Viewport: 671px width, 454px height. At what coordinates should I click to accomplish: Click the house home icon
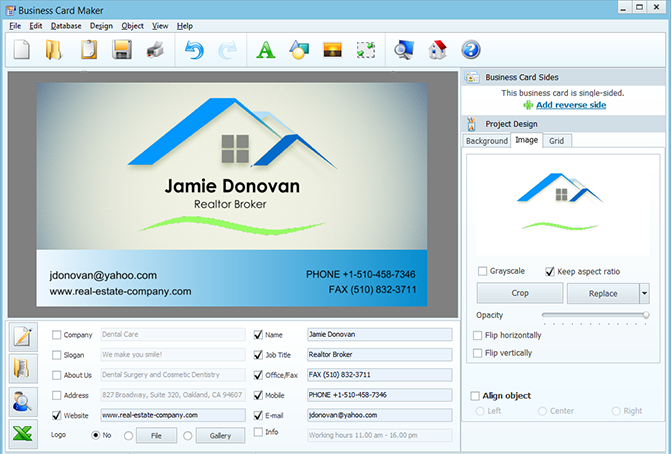437,50
